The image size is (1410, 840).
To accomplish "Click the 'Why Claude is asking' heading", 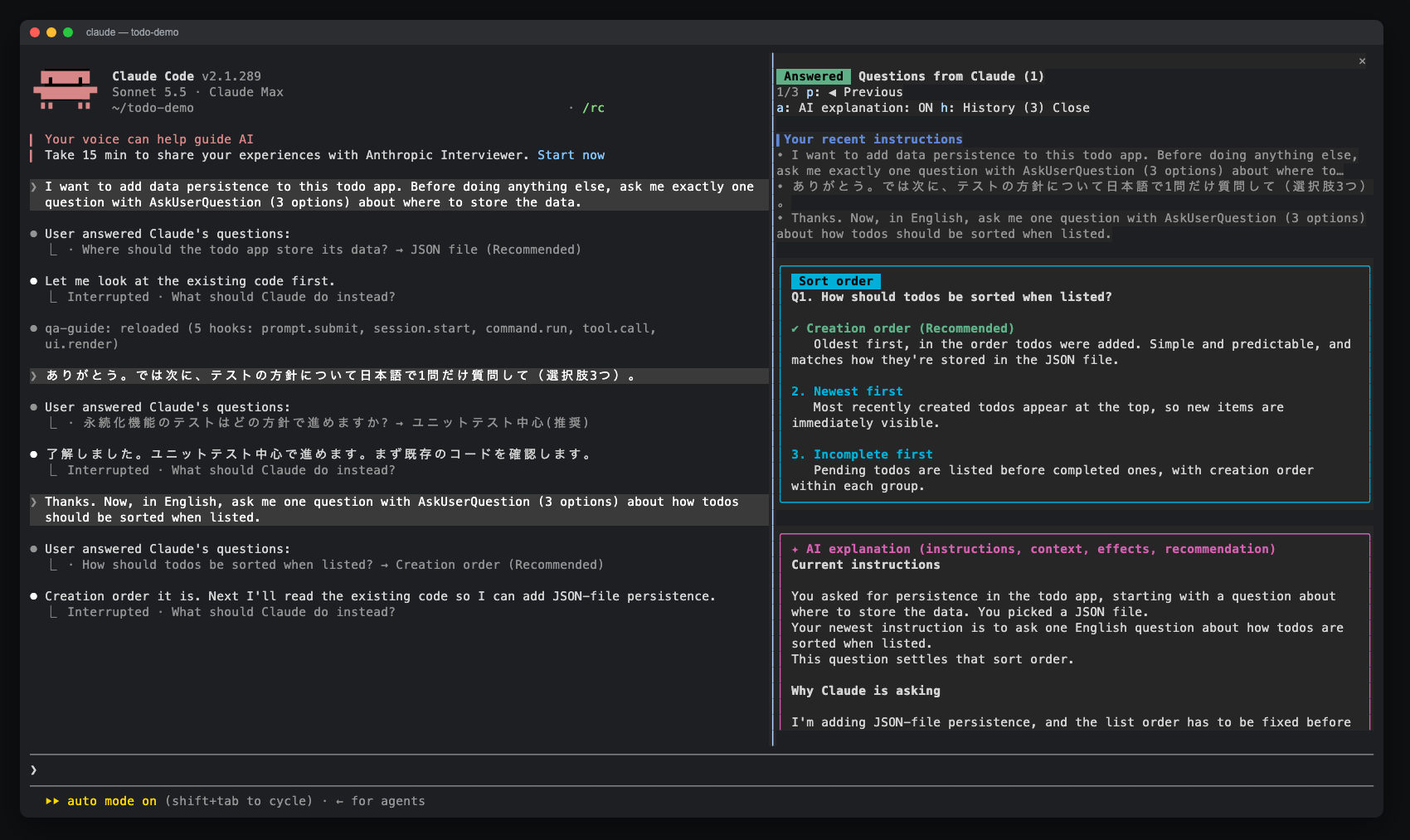I will [x=865, y=691].
